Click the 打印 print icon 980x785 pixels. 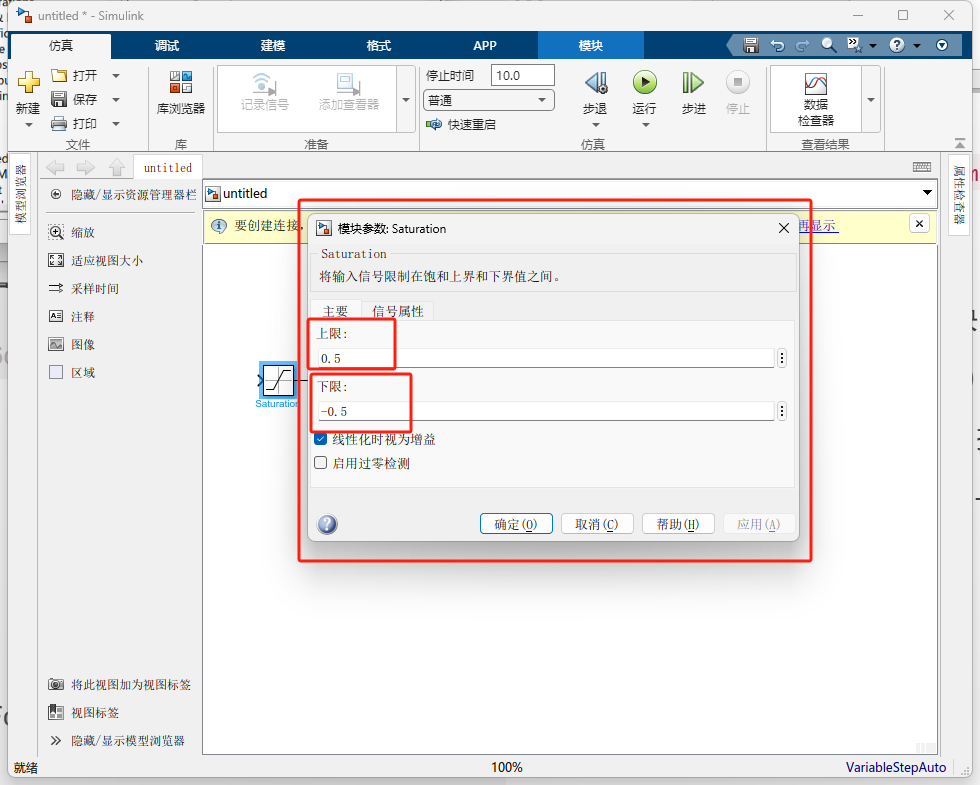coord(59,124)
